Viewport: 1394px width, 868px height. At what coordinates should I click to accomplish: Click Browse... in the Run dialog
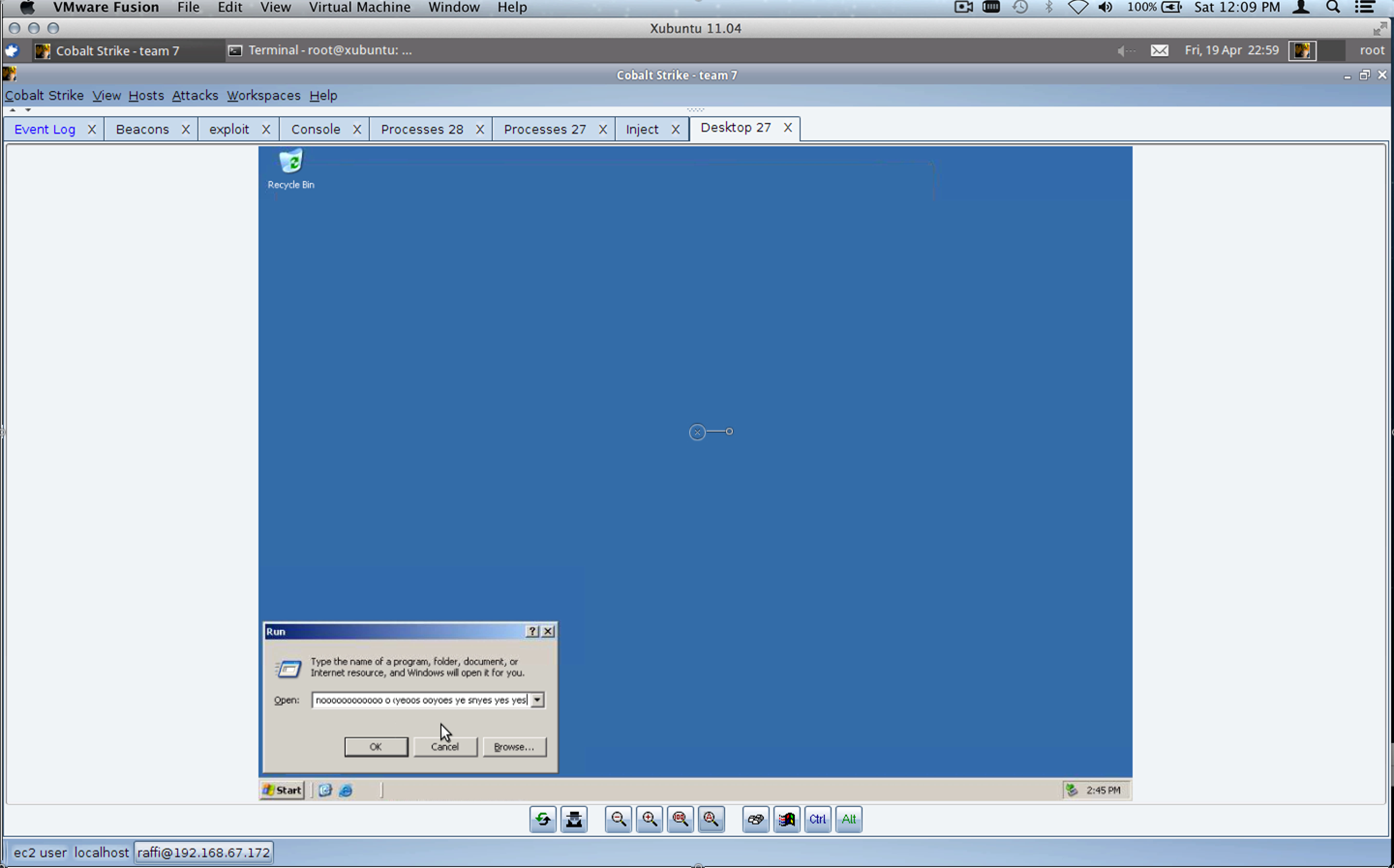click(x=514, y=746)
